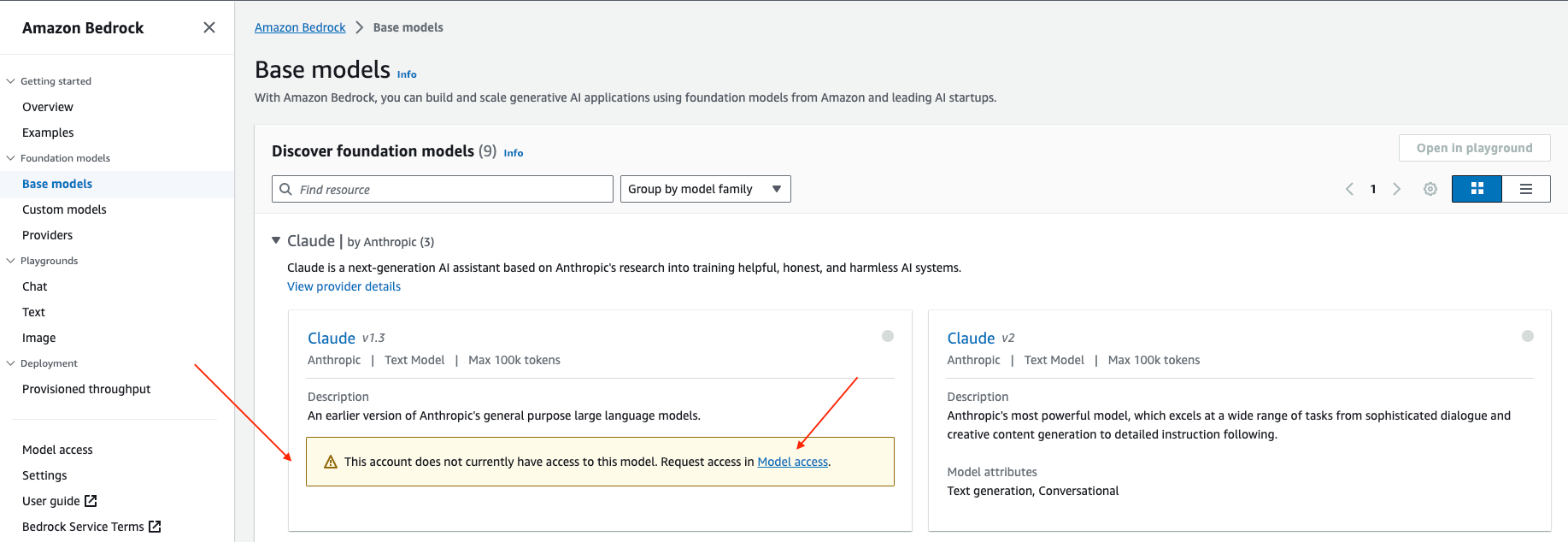
Task: Open preferences gear icon
Action: point(1430,189)
